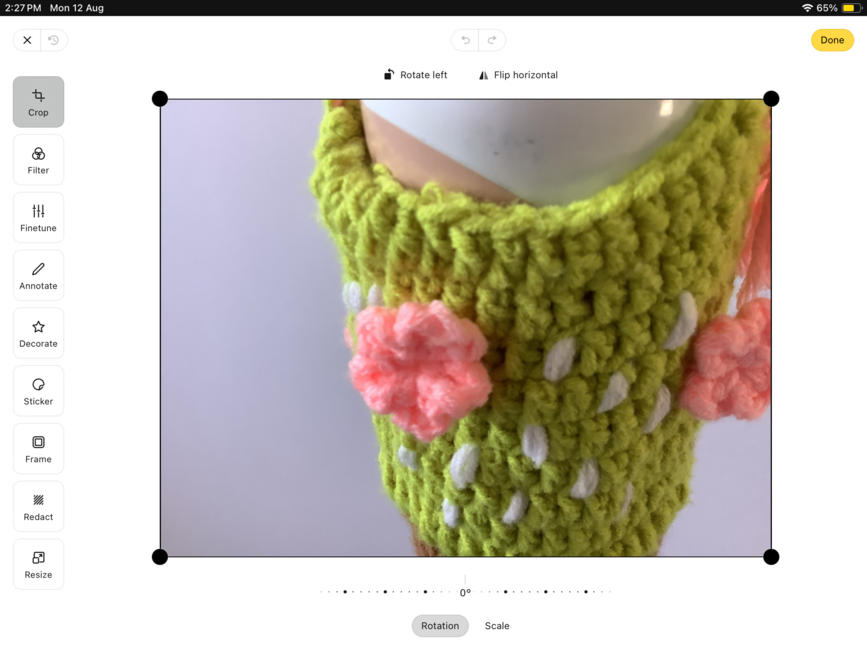This screenshot has height=650, width=867.
Task: Open the Redact tool
Action: pyautogui.click(x=38, y=507)
